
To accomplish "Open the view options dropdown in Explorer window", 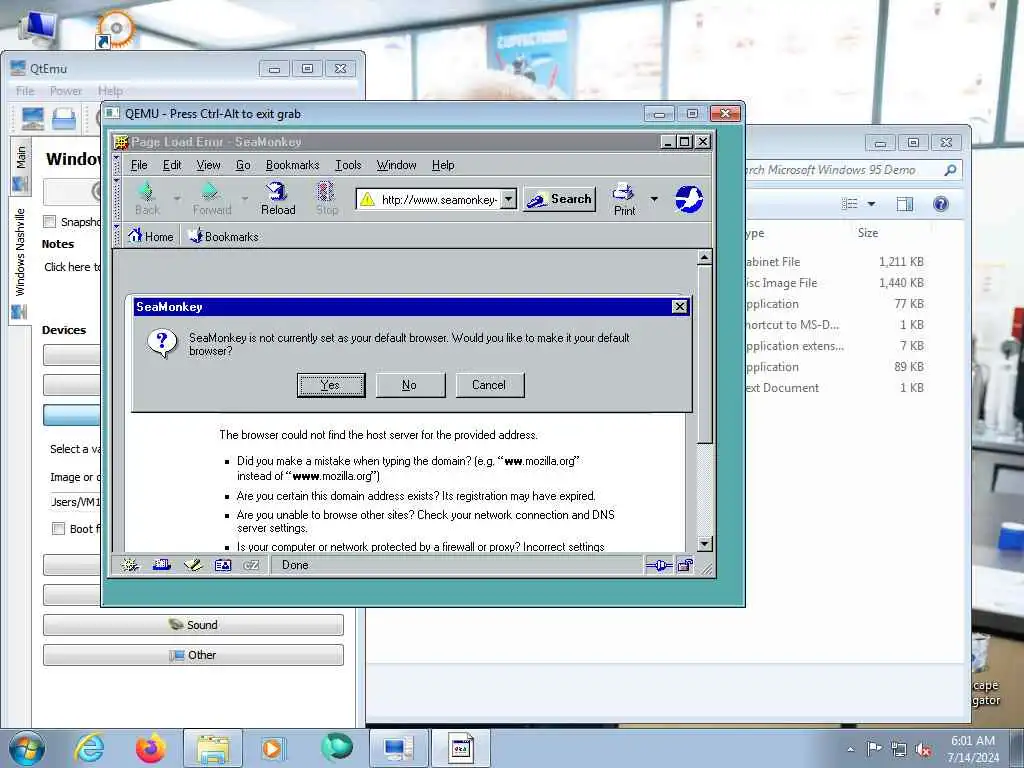I will click(871, 204).
